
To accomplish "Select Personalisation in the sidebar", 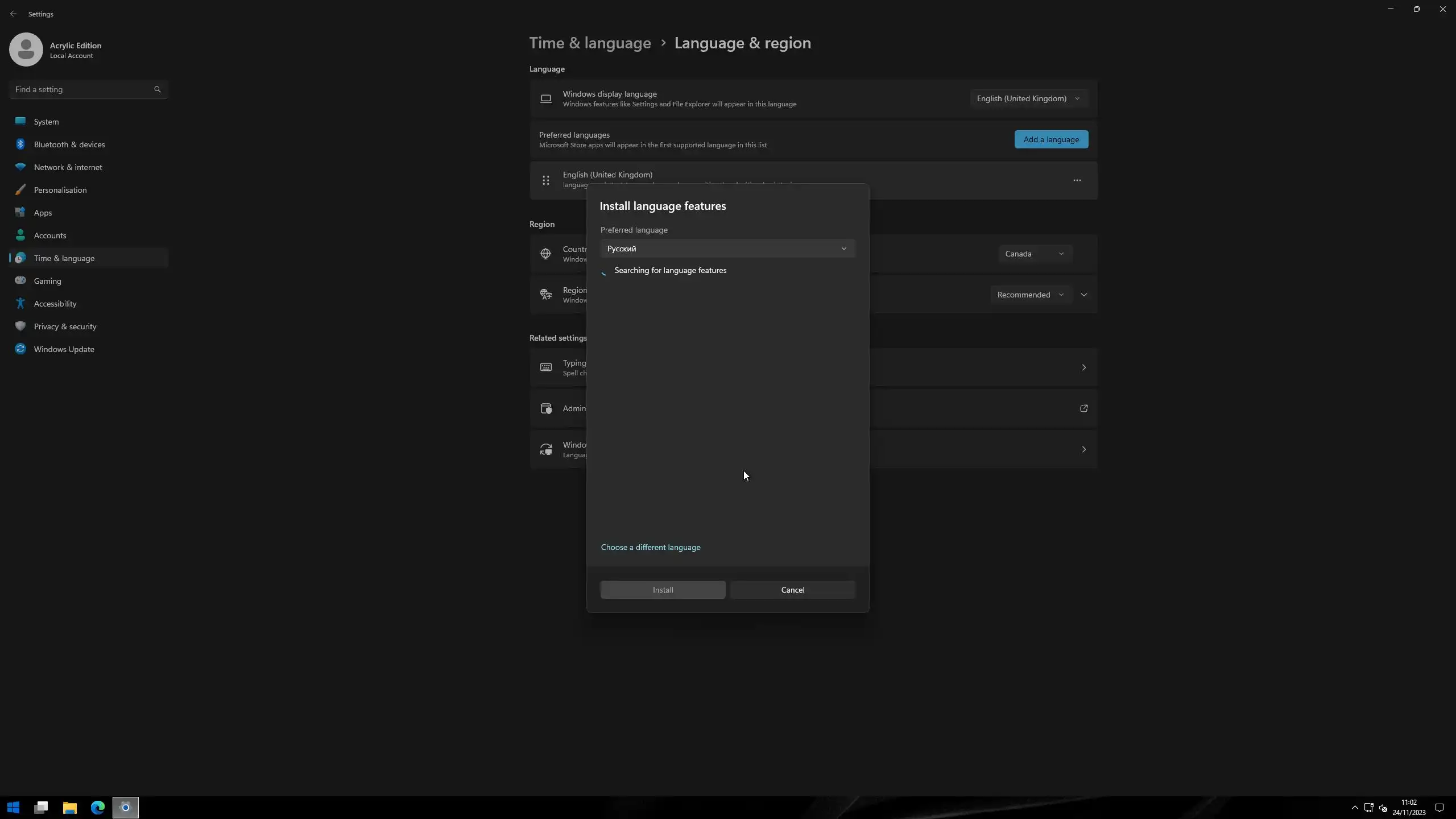I will [x=60, y=190].
